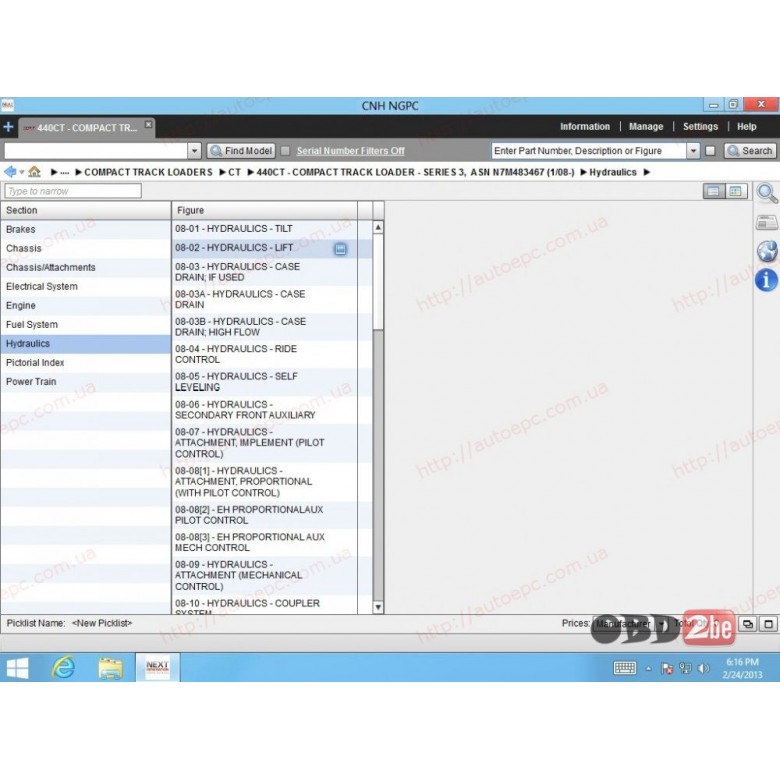
Task: Select the Chassis/Attachments section
Action: [86, 268]
